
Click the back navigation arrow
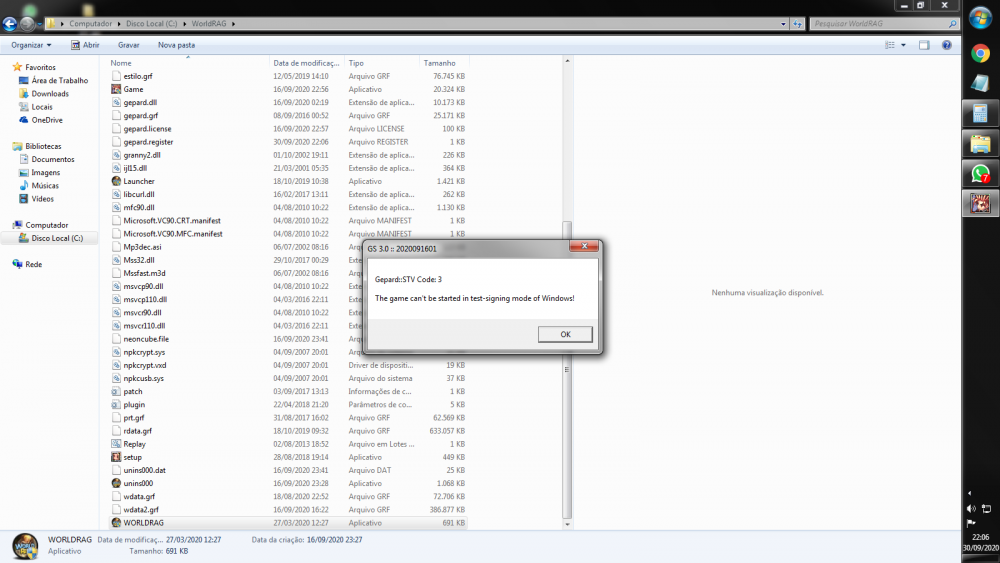pyautogui.click(x=10, y=24)
